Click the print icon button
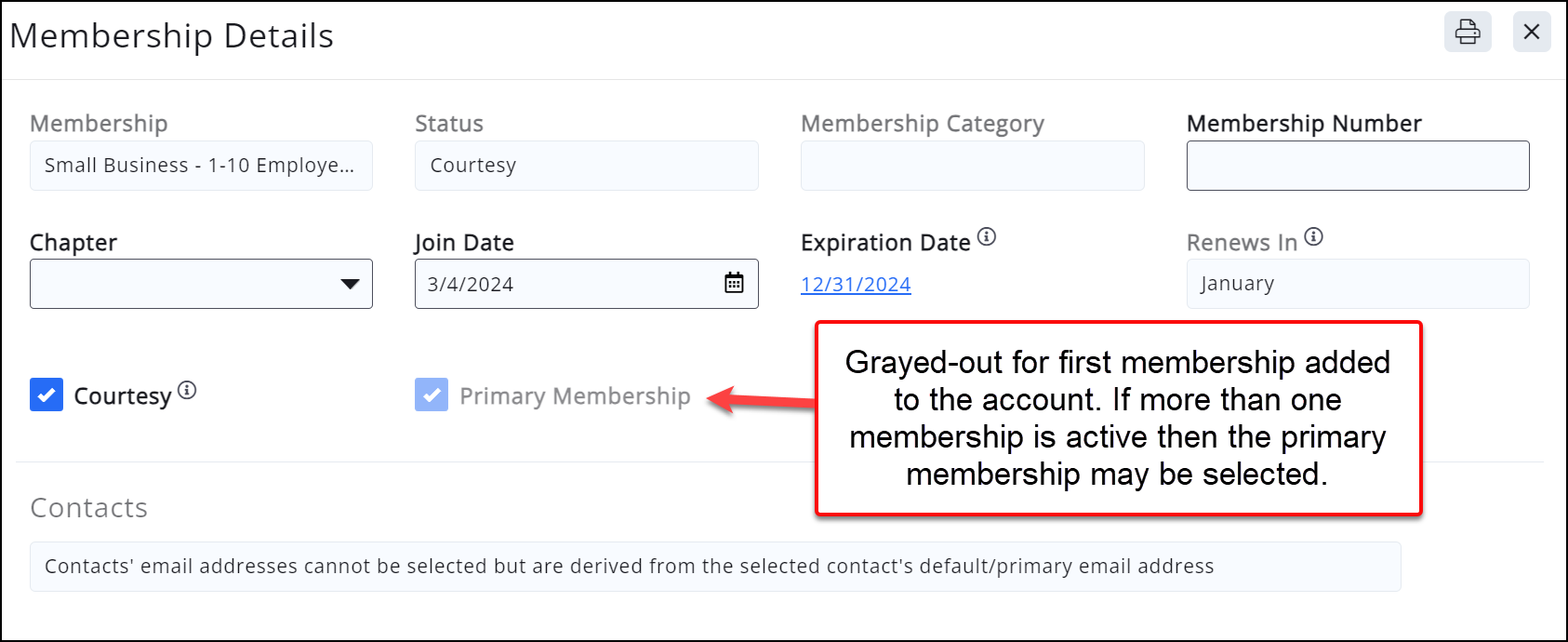Image resolution: width=1568 pixels, height=642 pixels. 1468,32
